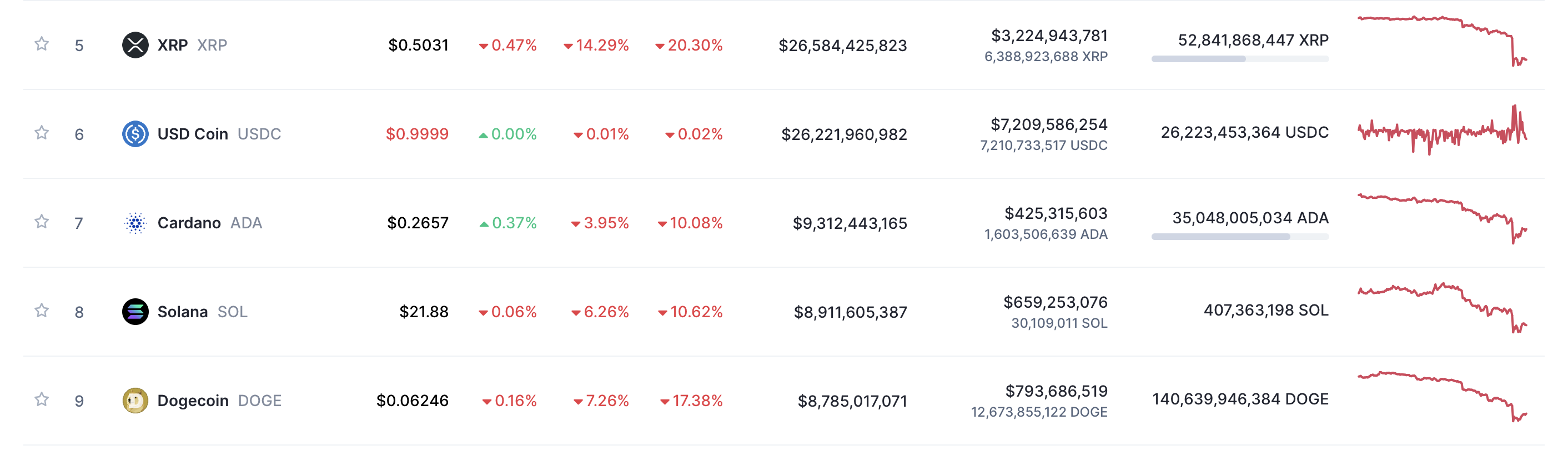Add Cardano to watchlist with star

(42, 222)
